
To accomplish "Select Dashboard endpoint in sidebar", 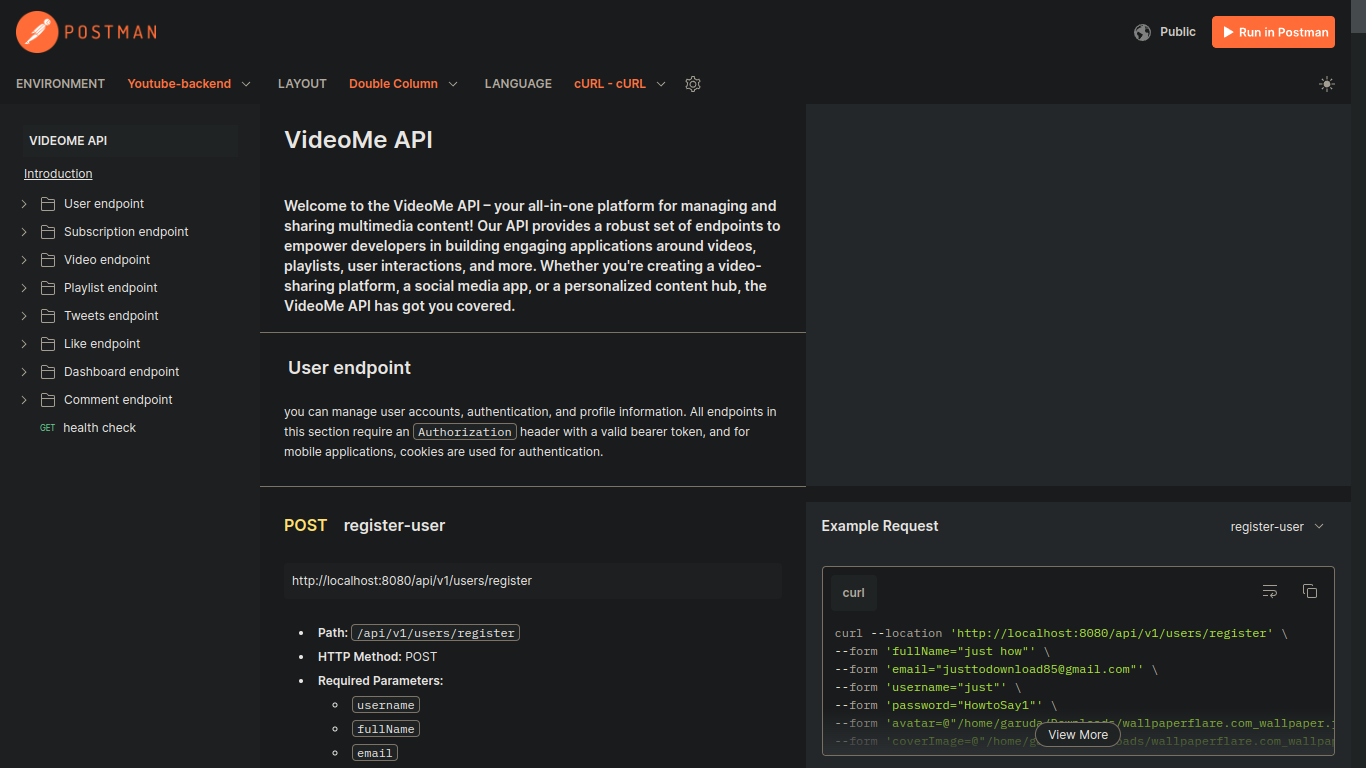I will [122, 372].
